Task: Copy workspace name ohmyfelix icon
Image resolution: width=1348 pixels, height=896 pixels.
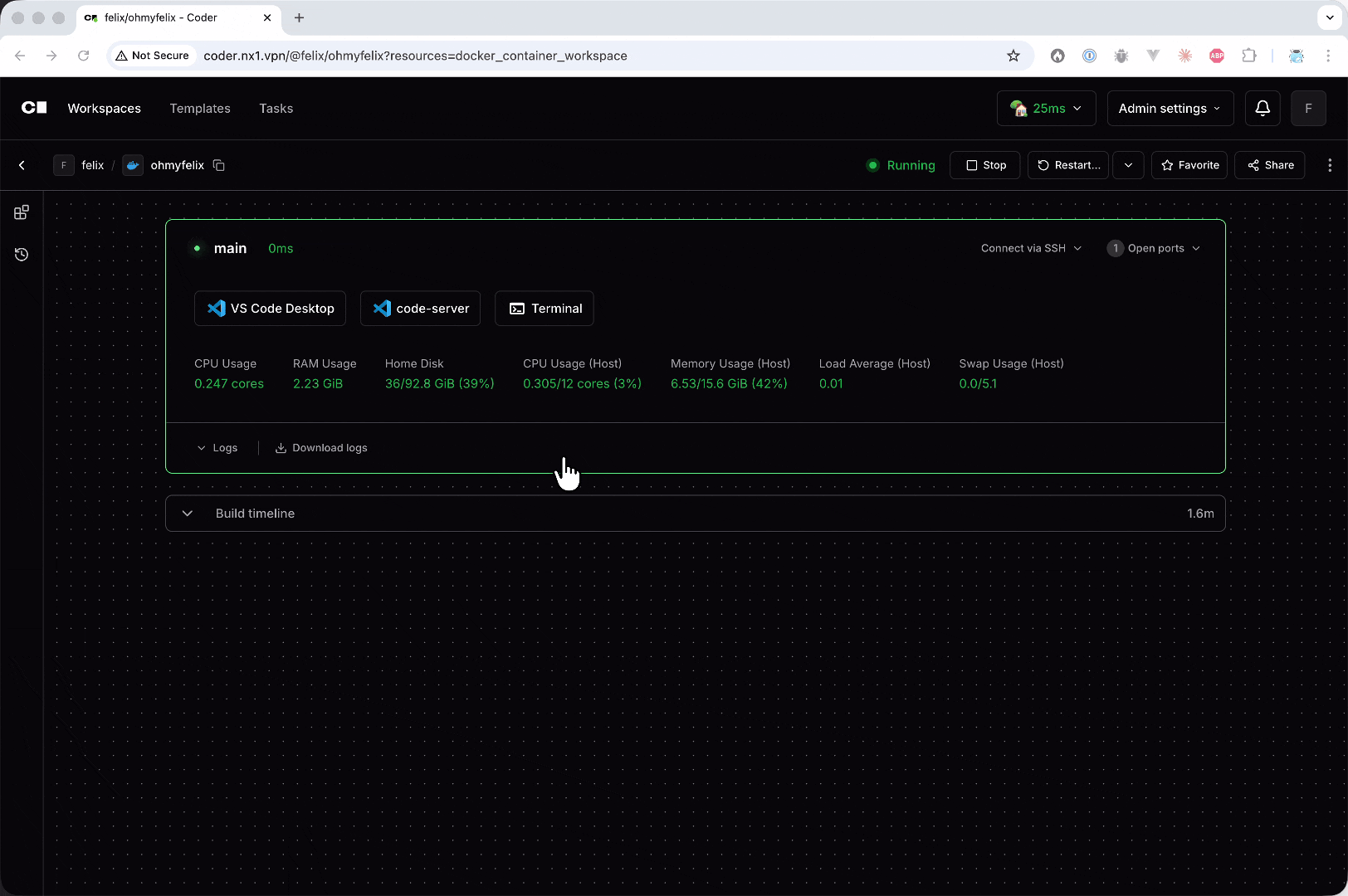Action: coord(219,165)
